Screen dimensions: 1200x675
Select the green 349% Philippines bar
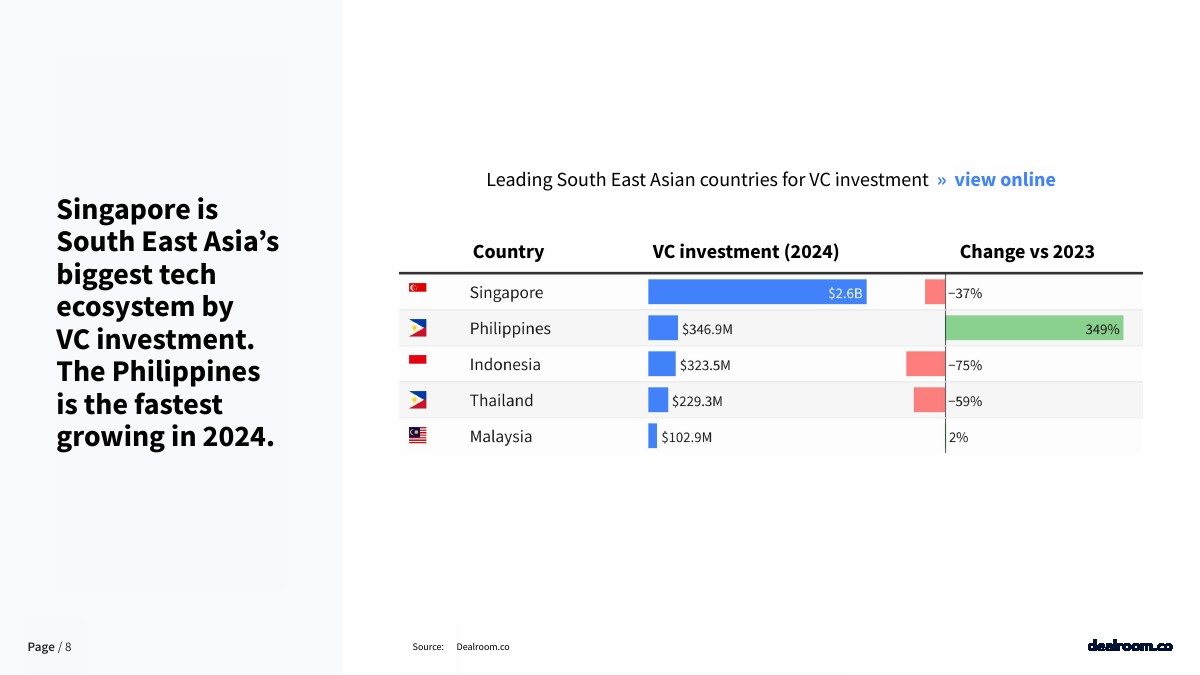point(1033,328)
